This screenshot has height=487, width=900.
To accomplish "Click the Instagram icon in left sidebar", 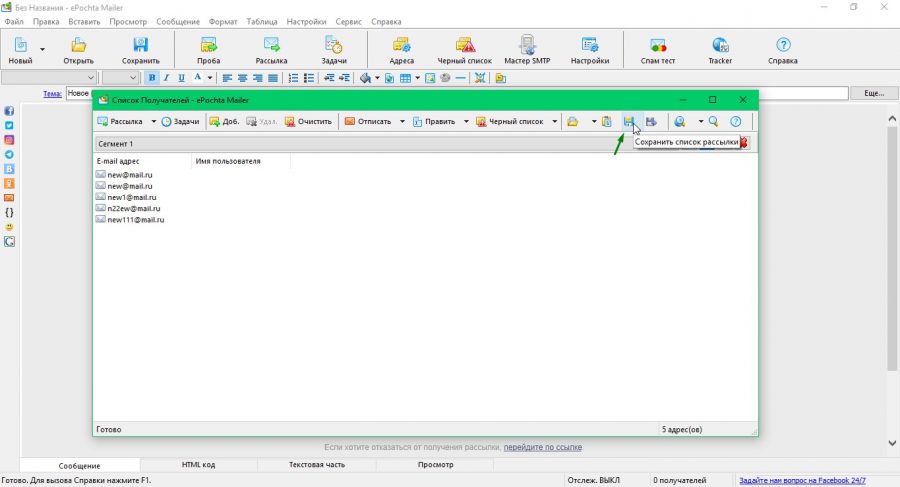I will pos(9,140).
